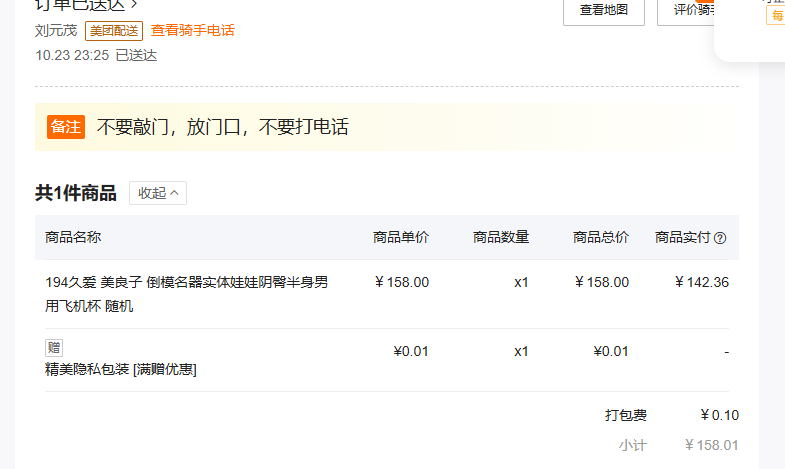Click the ¥142.36 paid amount
The height and width of the screenshot is (469, 785).
tap(701, 282)
